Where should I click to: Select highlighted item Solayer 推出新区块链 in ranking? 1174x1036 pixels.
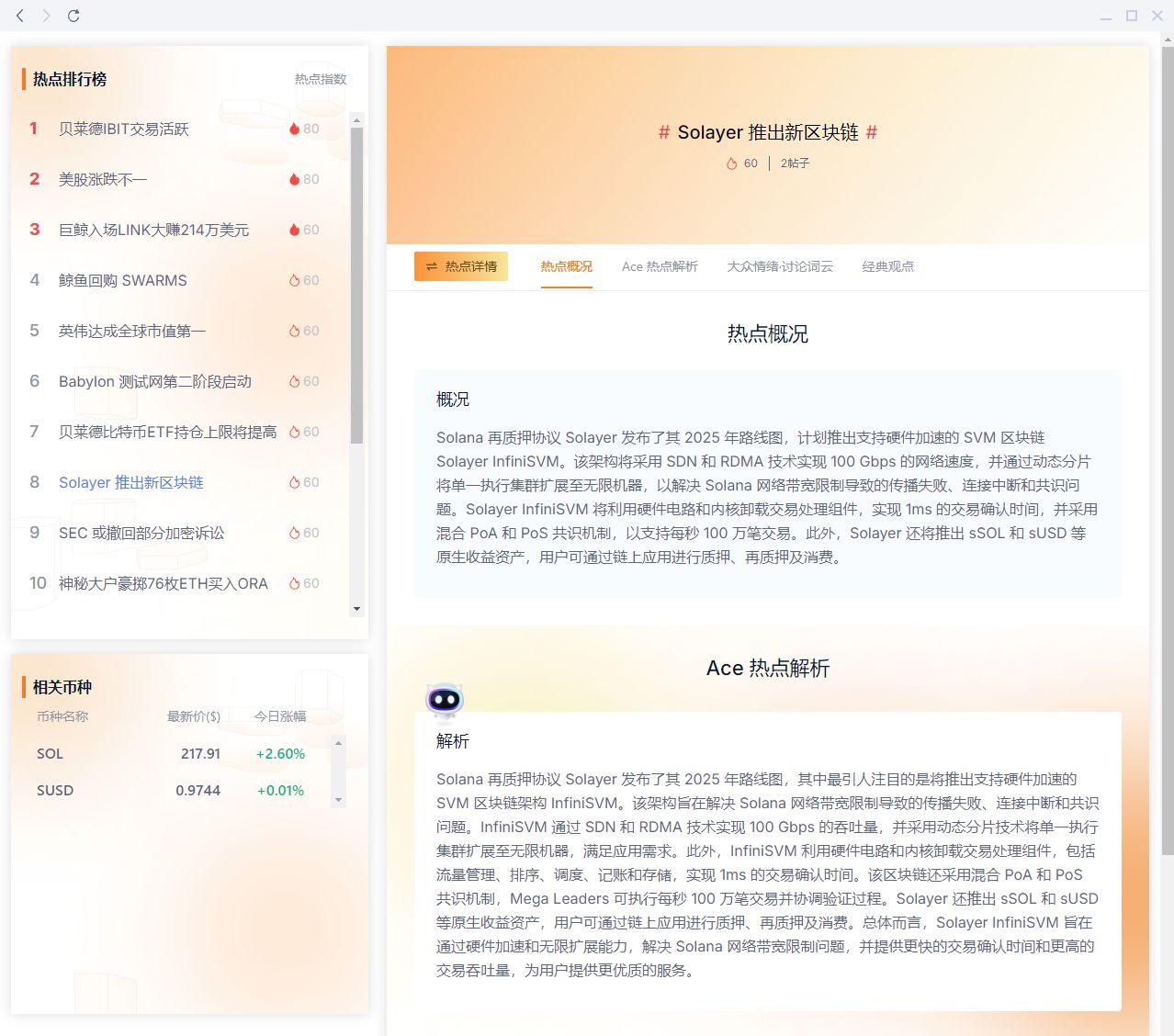(x=131, y=482)
